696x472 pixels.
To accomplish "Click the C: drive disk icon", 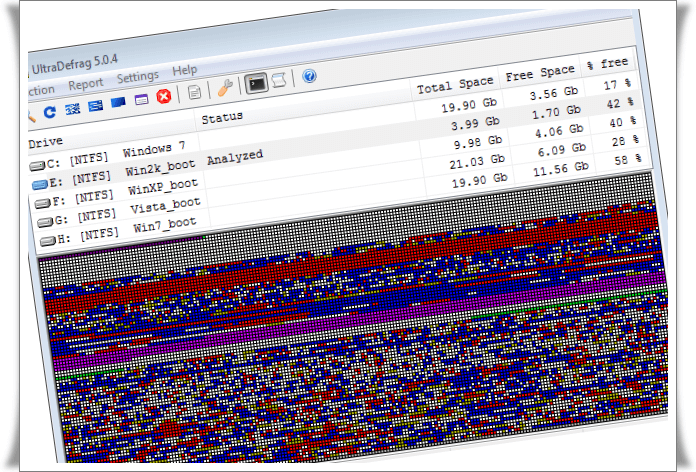I will [37, 166].
